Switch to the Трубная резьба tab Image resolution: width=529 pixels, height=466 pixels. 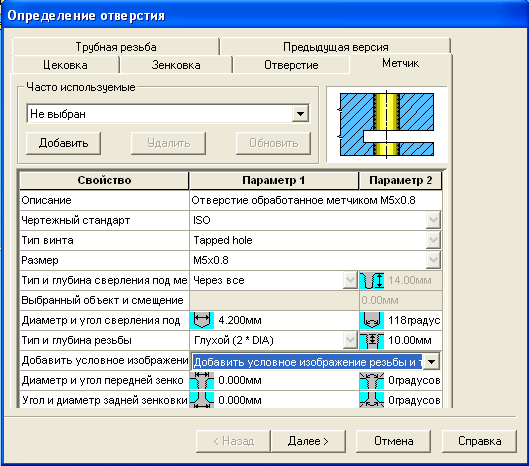(116, 47)
